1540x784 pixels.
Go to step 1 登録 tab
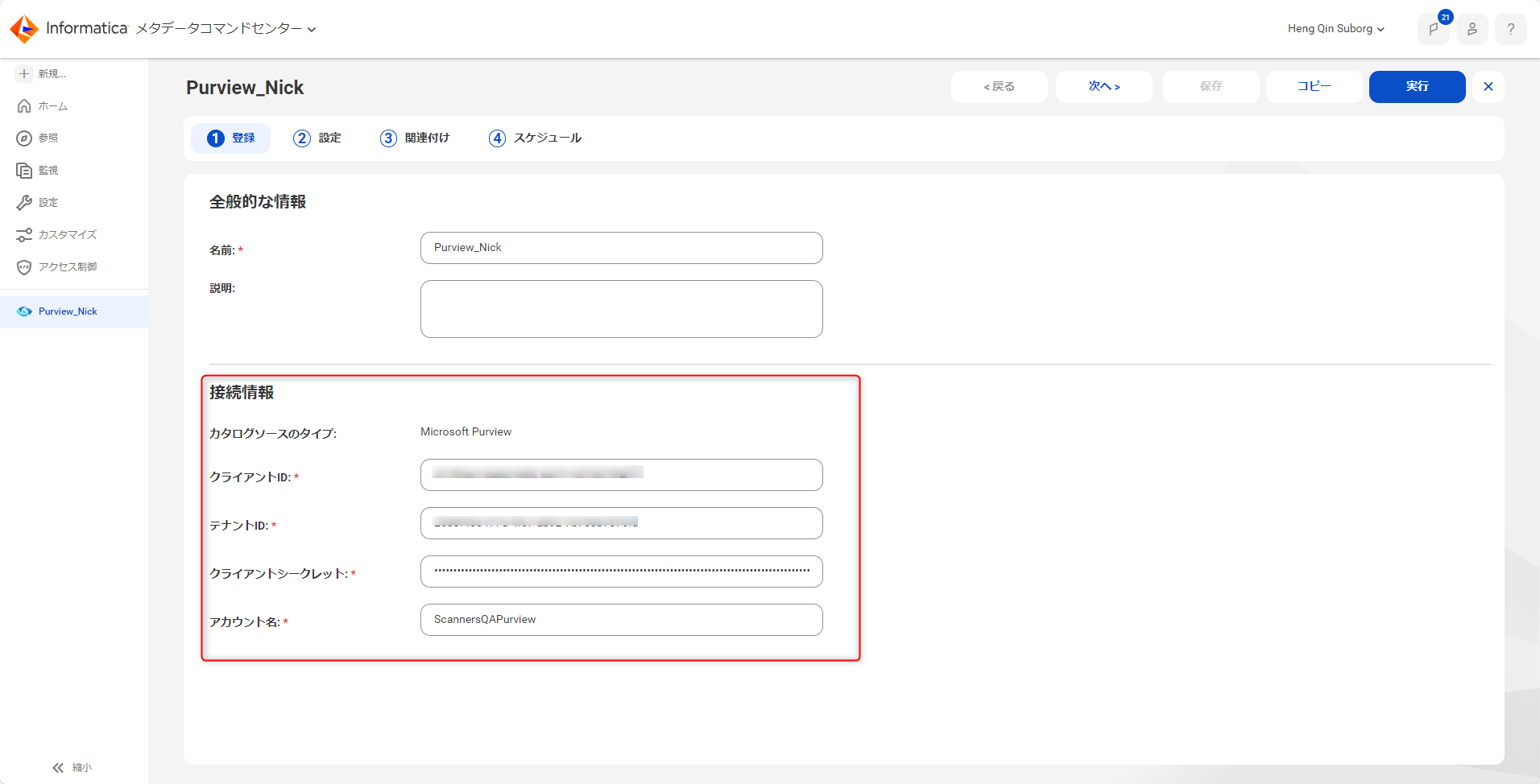click(x=230, y=138)
